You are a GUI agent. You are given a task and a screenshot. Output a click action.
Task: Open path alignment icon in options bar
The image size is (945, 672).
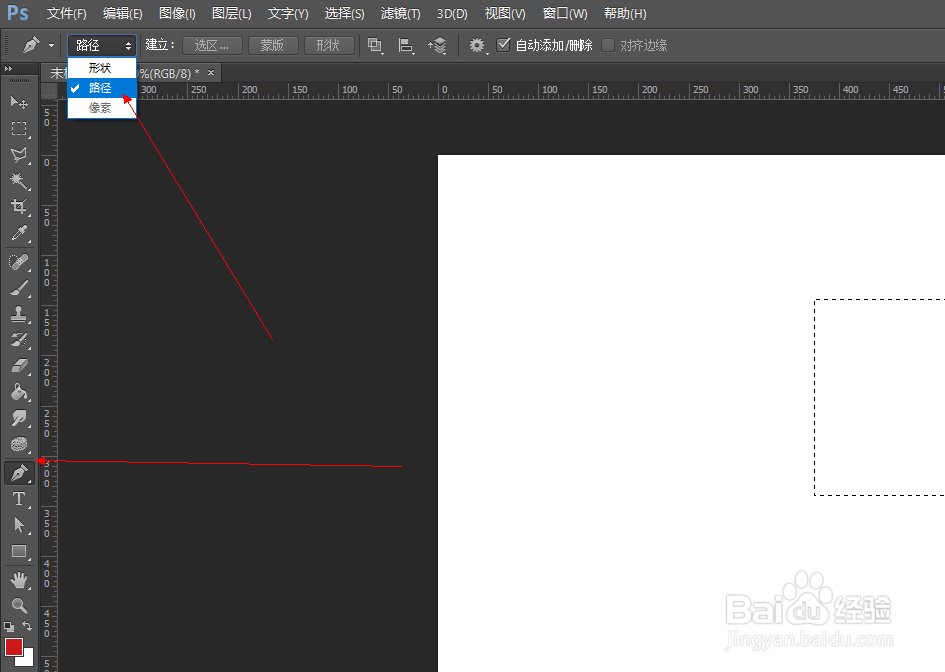click(406, 45)
